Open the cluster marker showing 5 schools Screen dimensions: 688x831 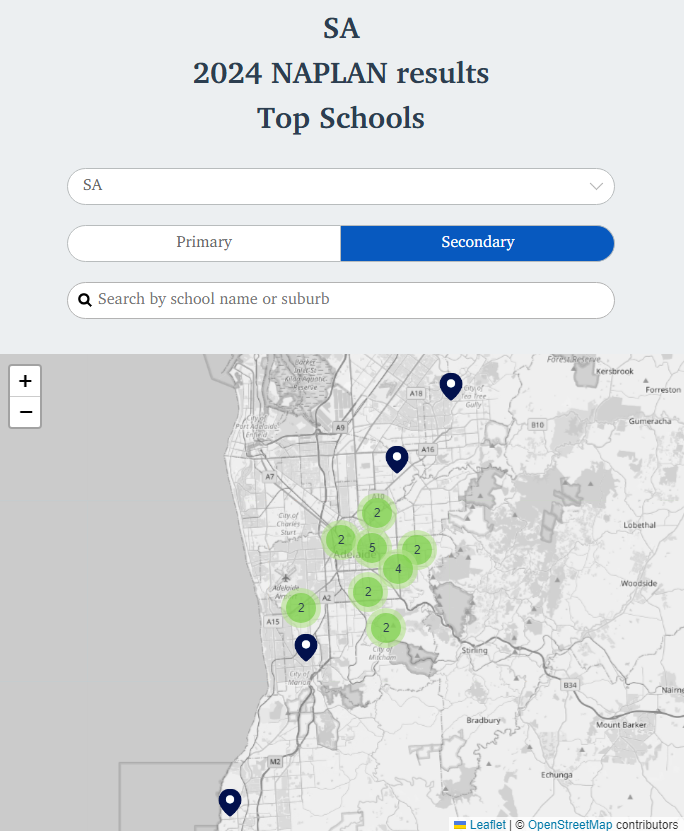[372, 547]
